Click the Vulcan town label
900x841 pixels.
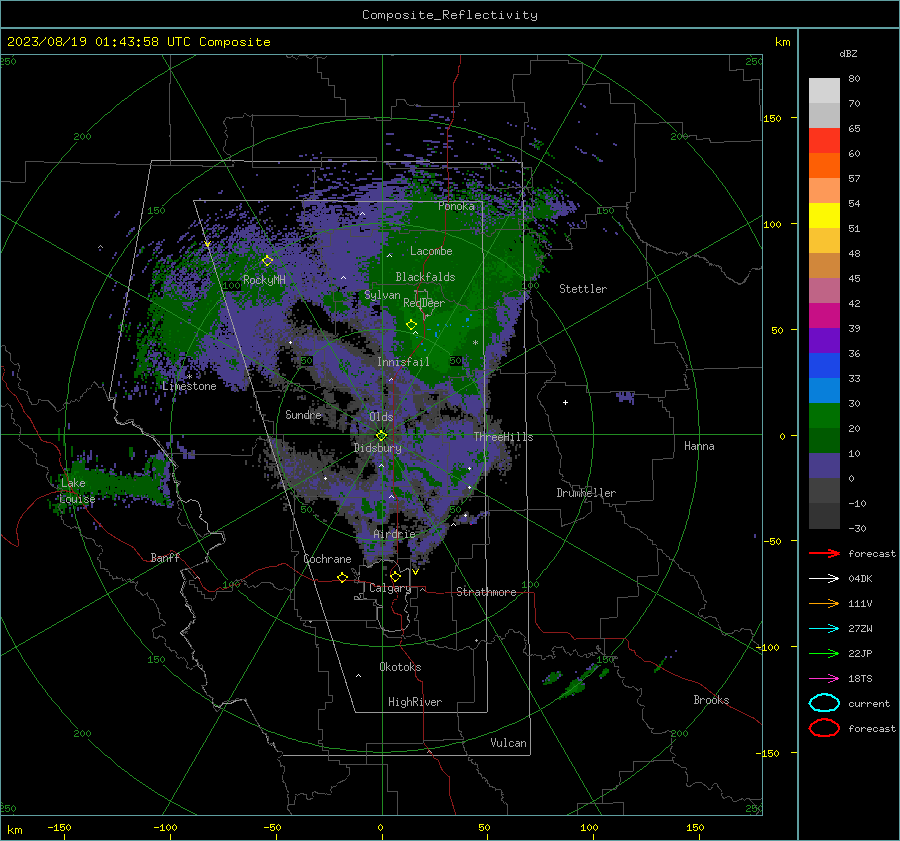[508, 742]
